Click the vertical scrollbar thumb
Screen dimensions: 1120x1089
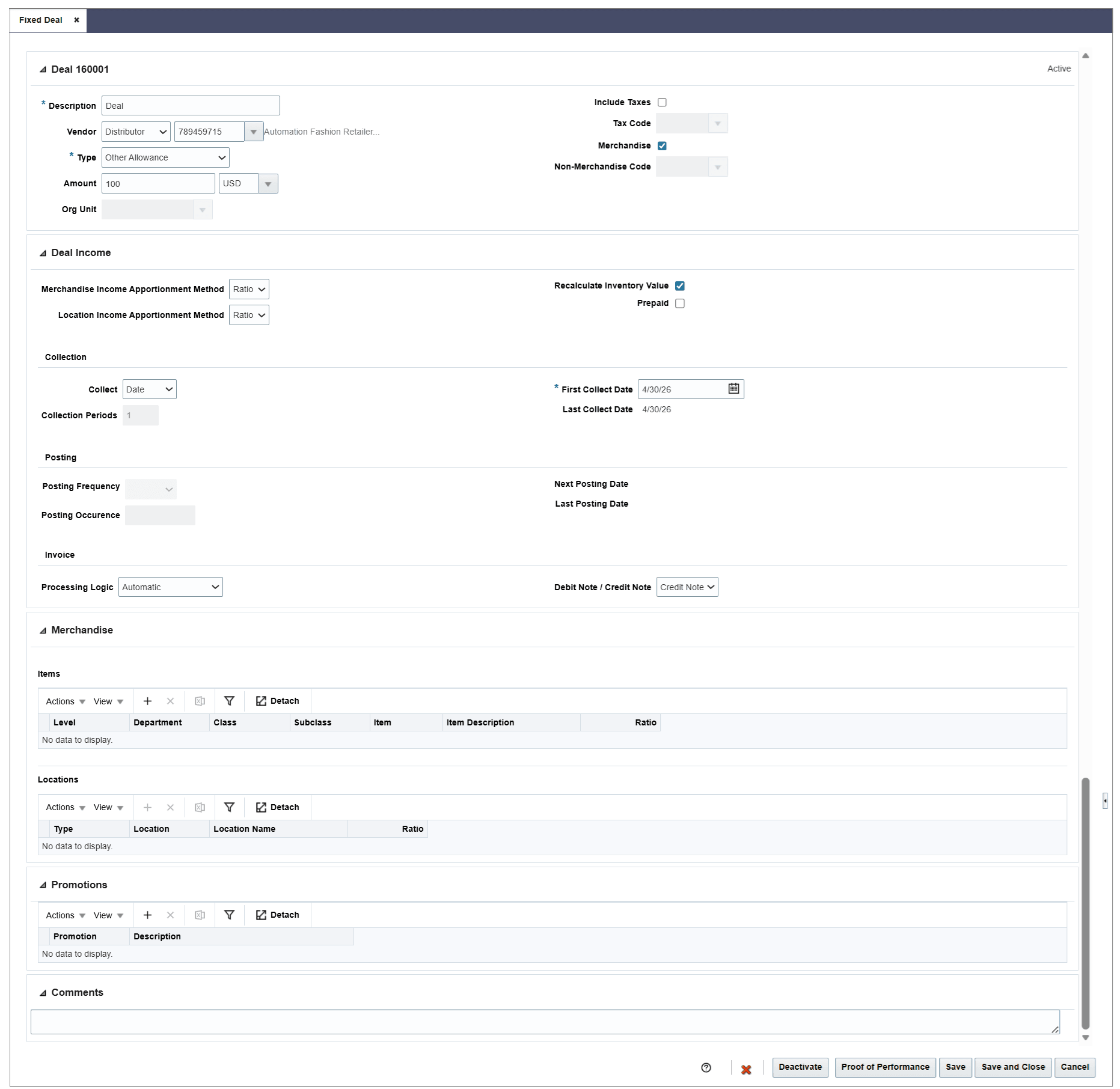tap(1086, 903)
